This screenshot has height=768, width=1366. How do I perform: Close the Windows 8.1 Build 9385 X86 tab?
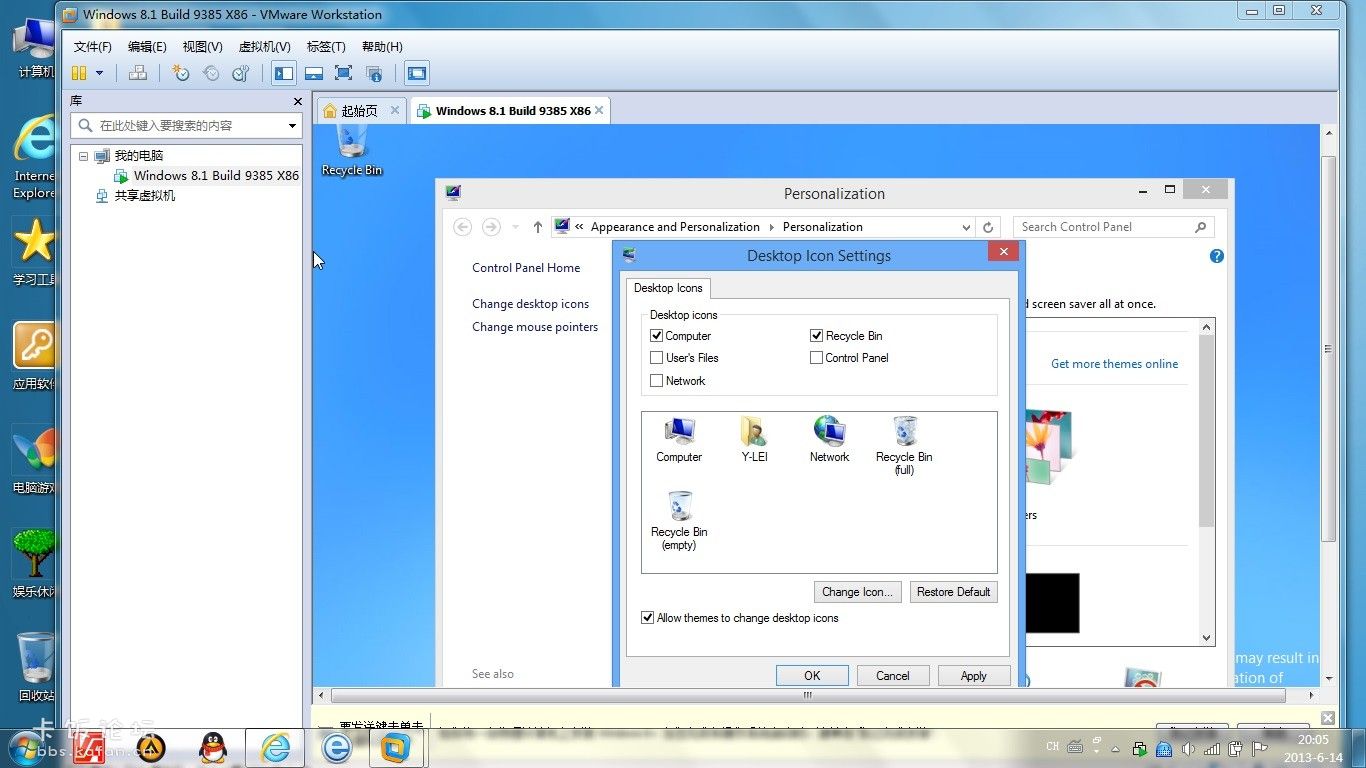[600, 110]
